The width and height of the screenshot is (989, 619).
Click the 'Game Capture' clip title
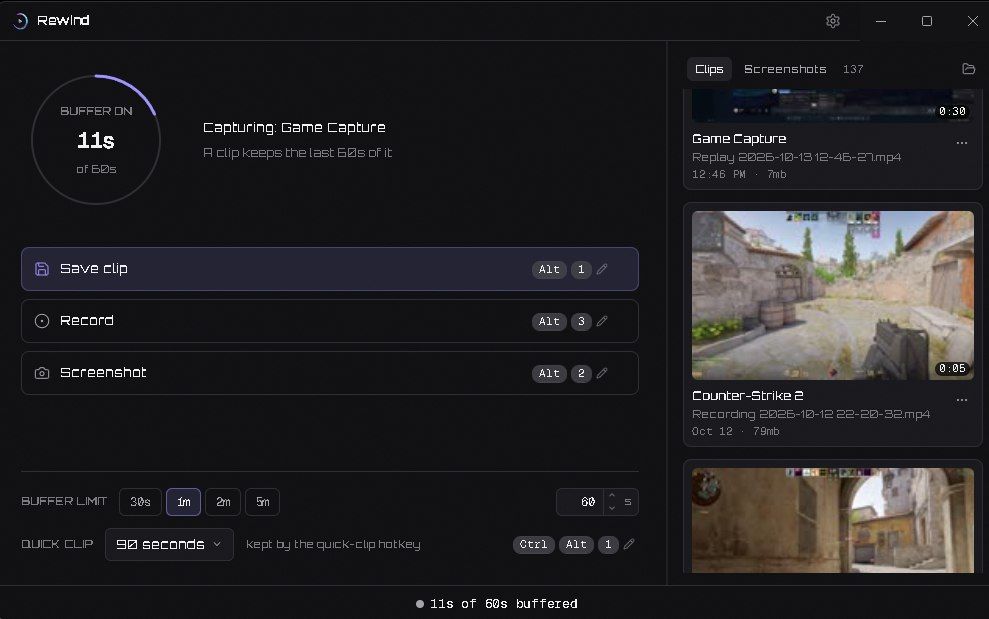tap(739, 139)
